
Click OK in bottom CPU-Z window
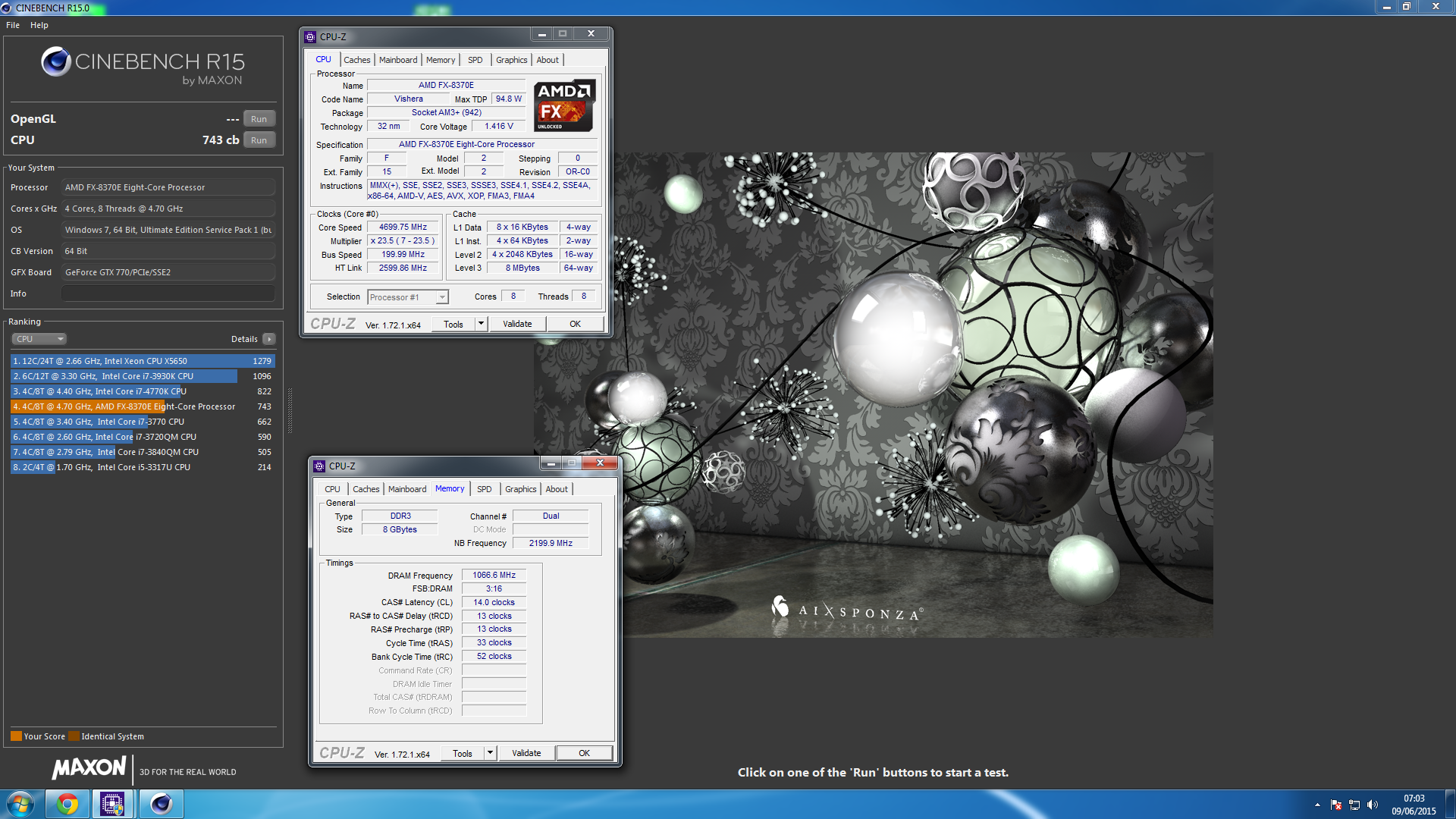point(585,754)
